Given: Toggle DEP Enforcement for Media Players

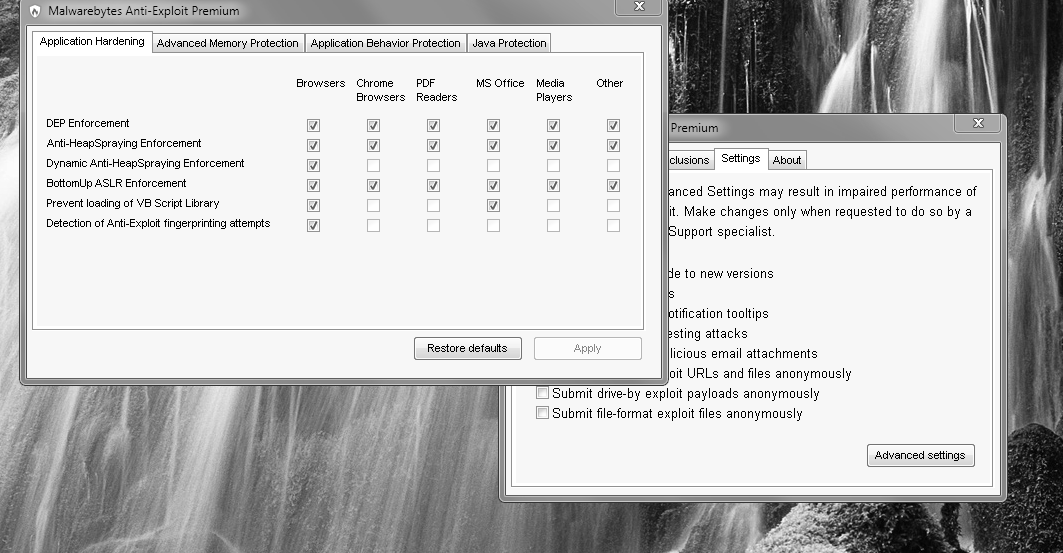Looking at the screenshot, I should (x=553, y=125).
